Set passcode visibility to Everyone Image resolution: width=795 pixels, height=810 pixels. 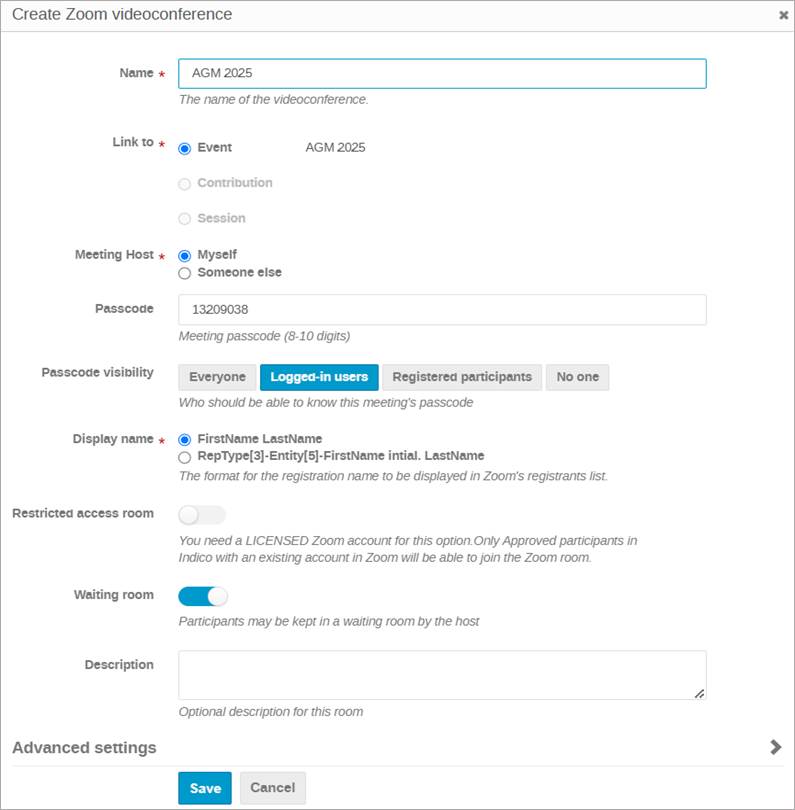pos(217,377)
